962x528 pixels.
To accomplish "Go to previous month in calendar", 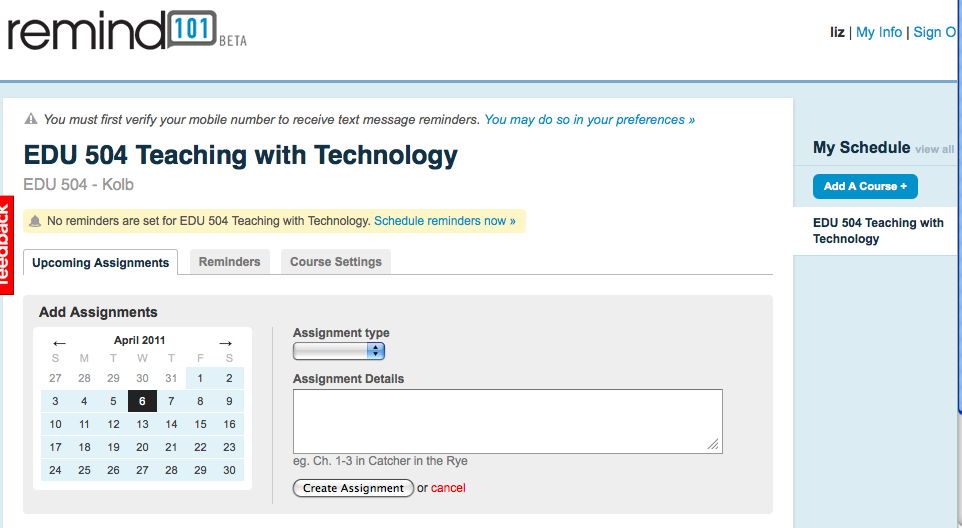I will 59,343.
